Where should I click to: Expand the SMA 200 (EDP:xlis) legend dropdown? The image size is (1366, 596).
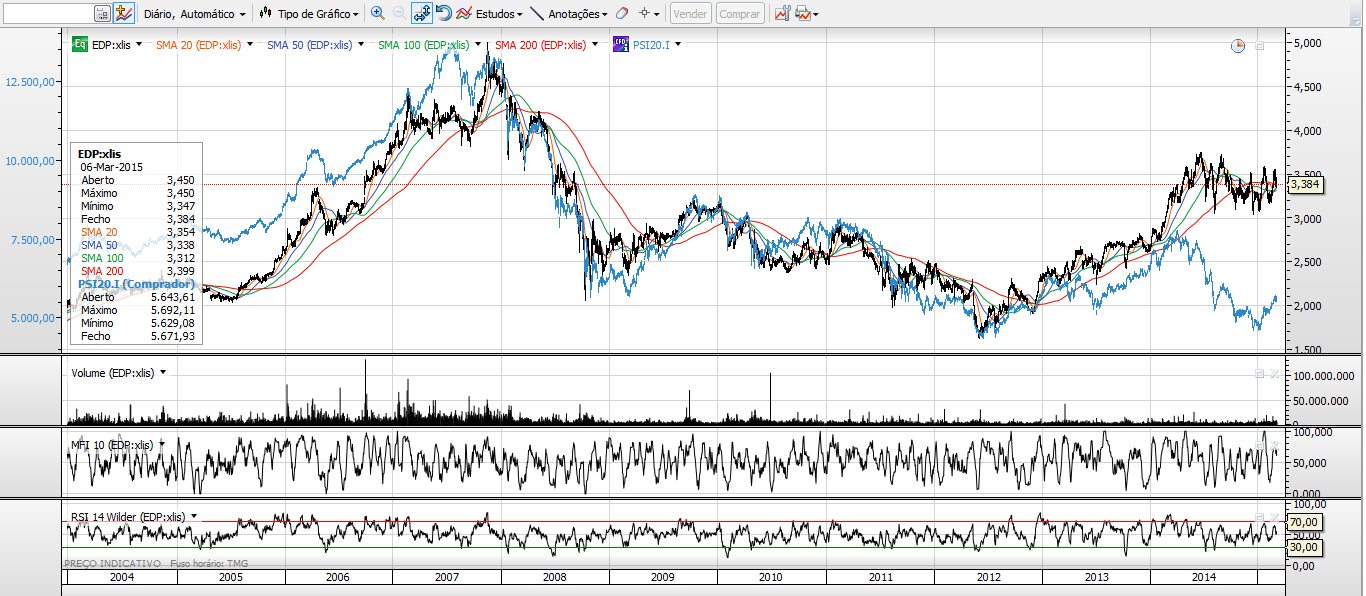(597, 44)
